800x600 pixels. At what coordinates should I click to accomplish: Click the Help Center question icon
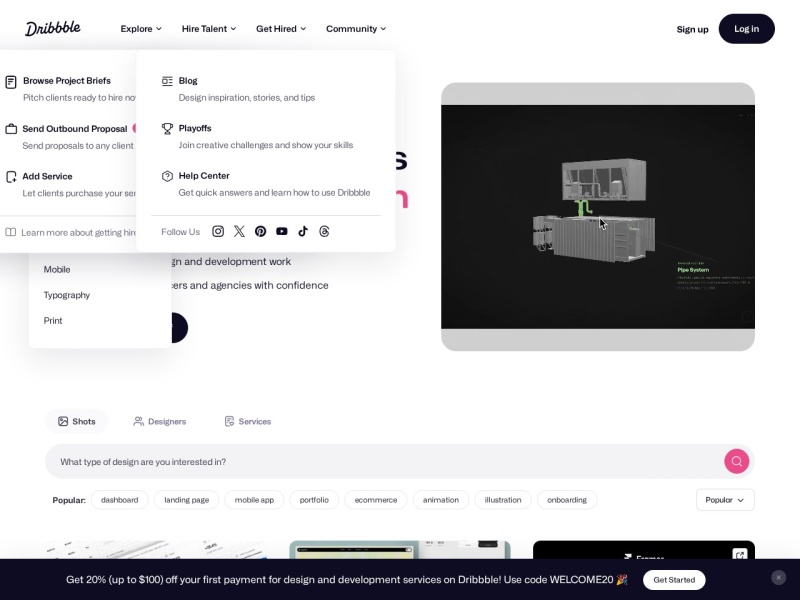pyautogui.click(x=167, y=176)
